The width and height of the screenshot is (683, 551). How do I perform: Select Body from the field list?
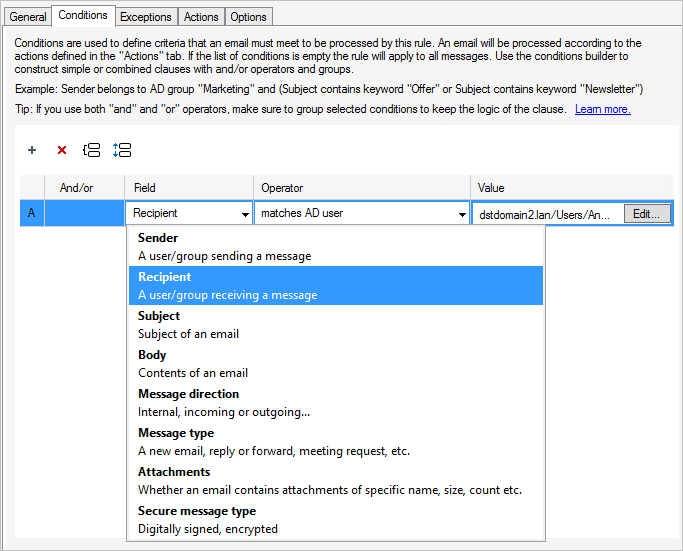336,364
